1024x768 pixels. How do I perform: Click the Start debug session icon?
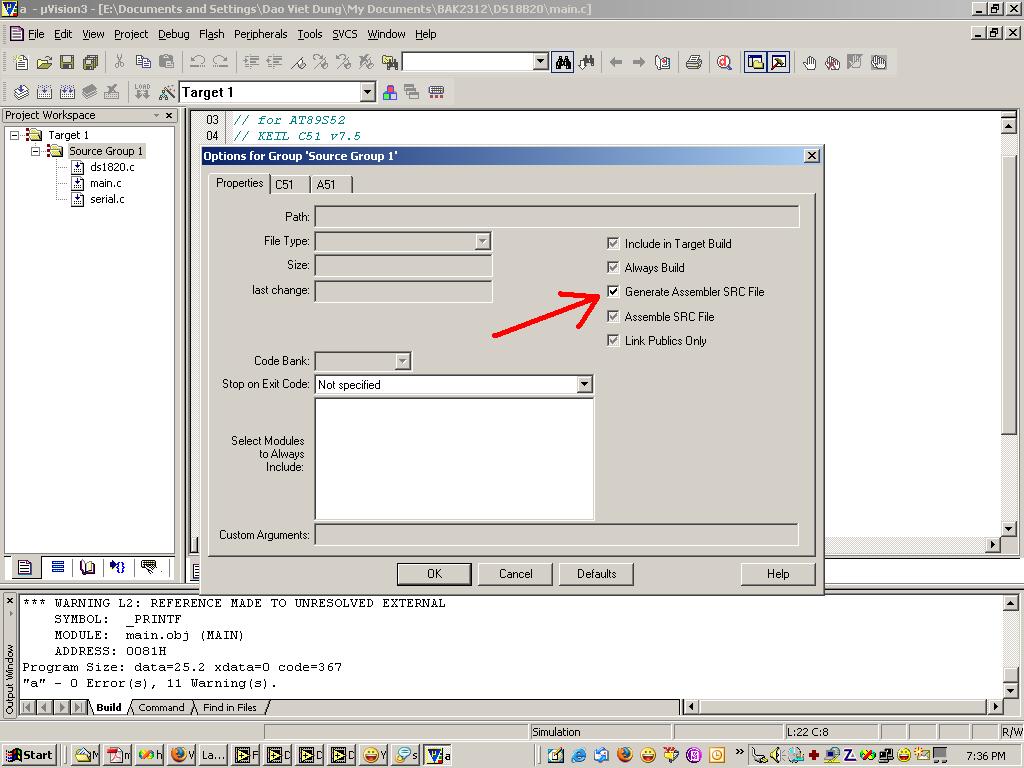point(724,62)
